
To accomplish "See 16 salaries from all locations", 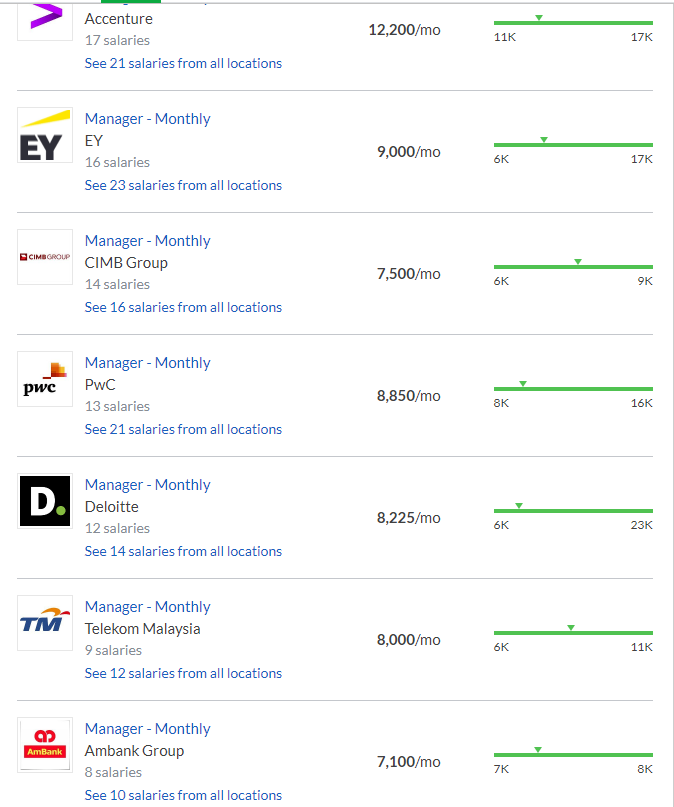I will pyautogui.click(x=183, y=307).
